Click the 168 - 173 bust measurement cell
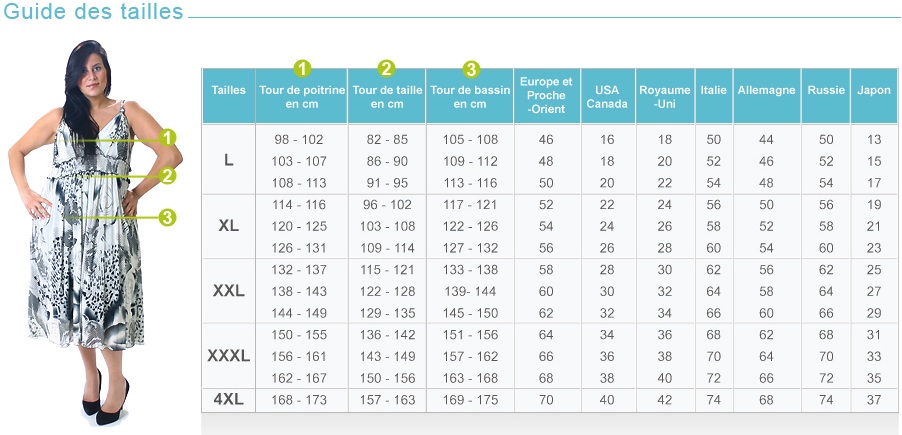The height and width of the screenshot is (435, 902). [x=299, y=400]
